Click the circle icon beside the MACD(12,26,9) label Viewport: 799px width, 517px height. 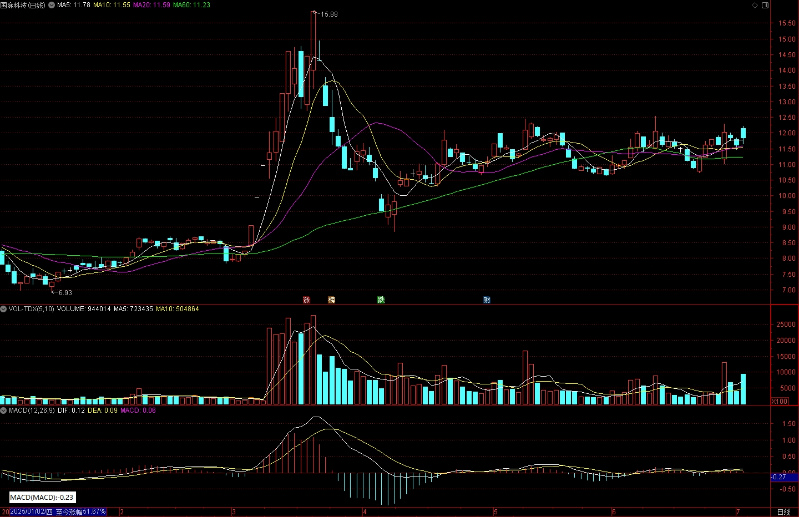click(3, 410)
